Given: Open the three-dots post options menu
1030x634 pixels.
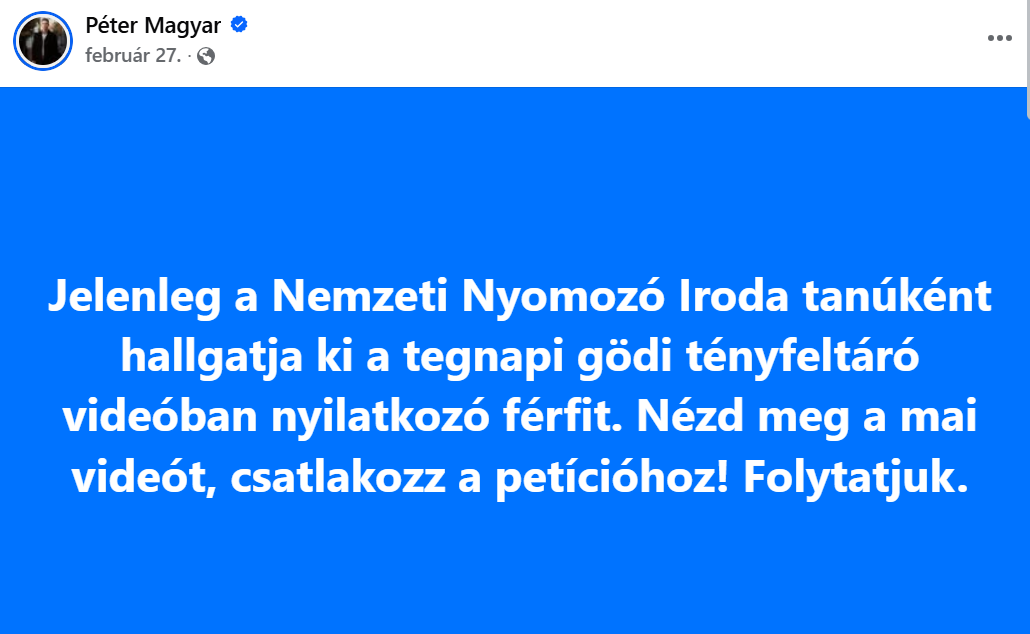Looking at the screenshot, I should click(x=999, y=38).
